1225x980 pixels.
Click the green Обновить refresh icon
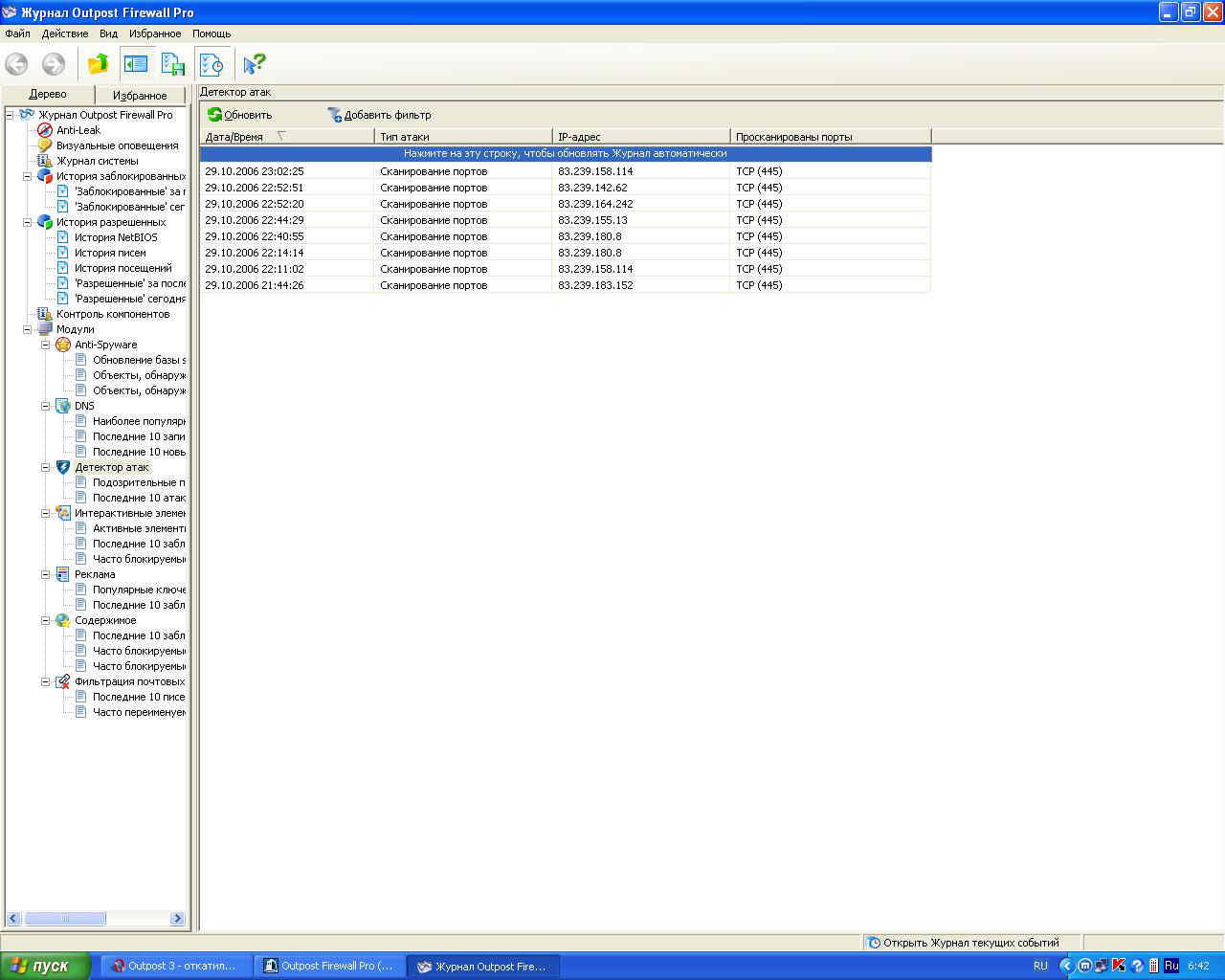coord(214,115)
